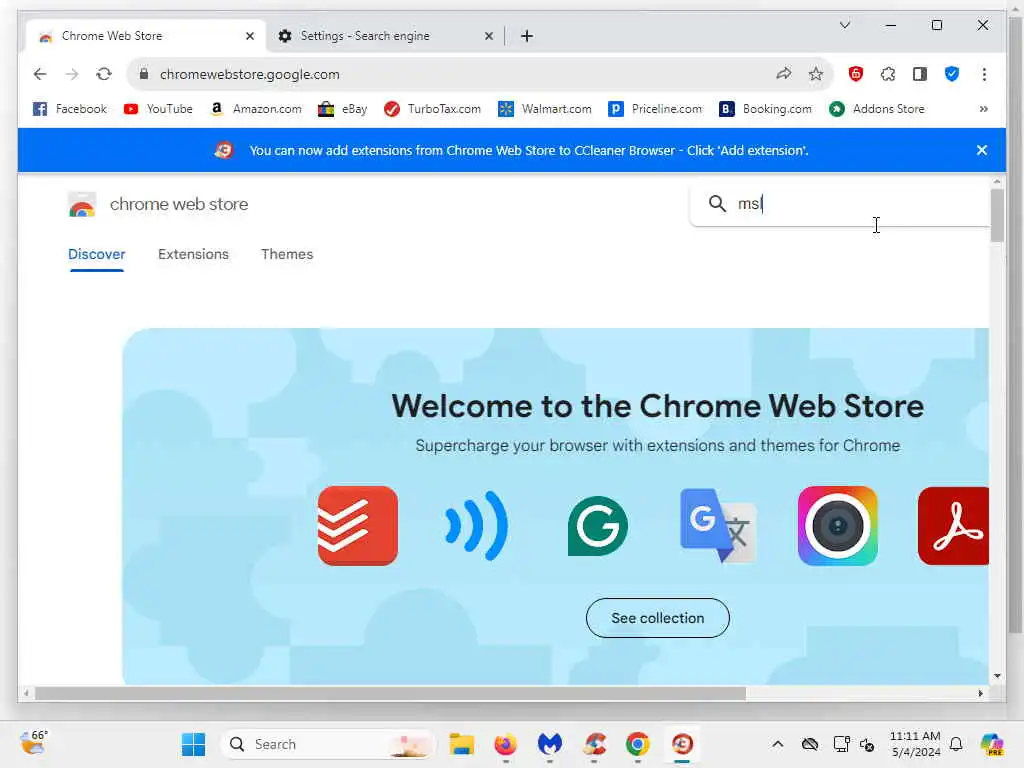1024x768 pixels.
Task: Open the clock showing 11:11 AM
Action: click(915, 744)
